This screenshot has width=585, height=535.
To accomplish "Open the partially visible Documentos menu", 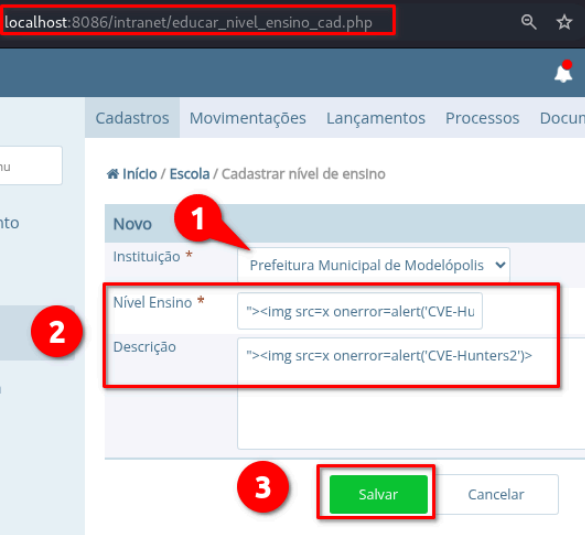I will pos(562,118).
